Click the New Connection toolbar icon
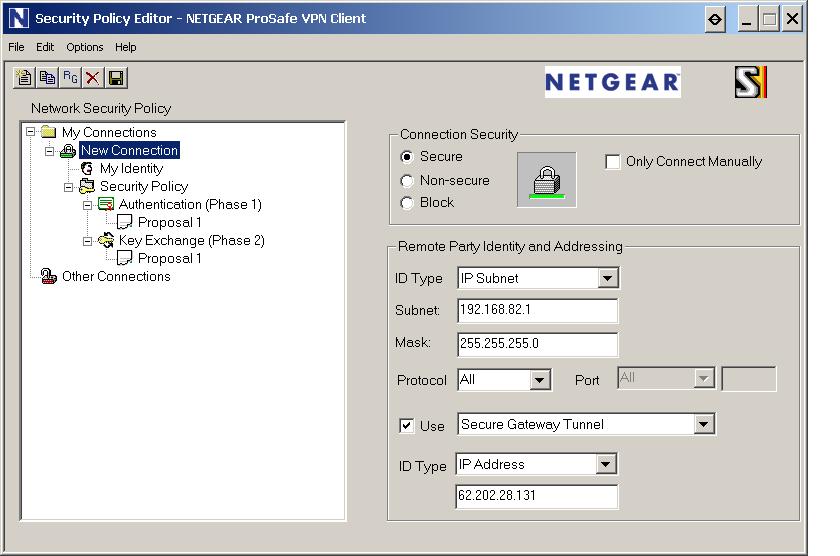 pyautogui.click(x=24, y=78)
